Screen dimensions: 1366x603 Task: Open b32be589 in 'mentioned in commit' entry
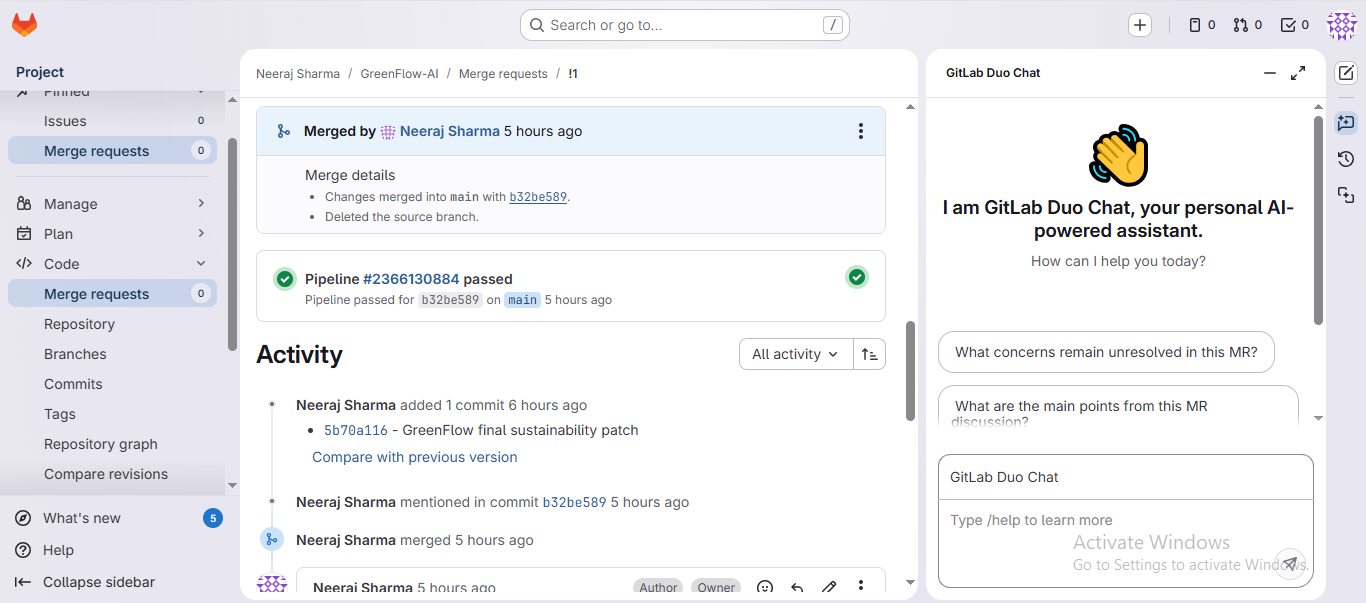pyautogui.click(x=574, y=502)
